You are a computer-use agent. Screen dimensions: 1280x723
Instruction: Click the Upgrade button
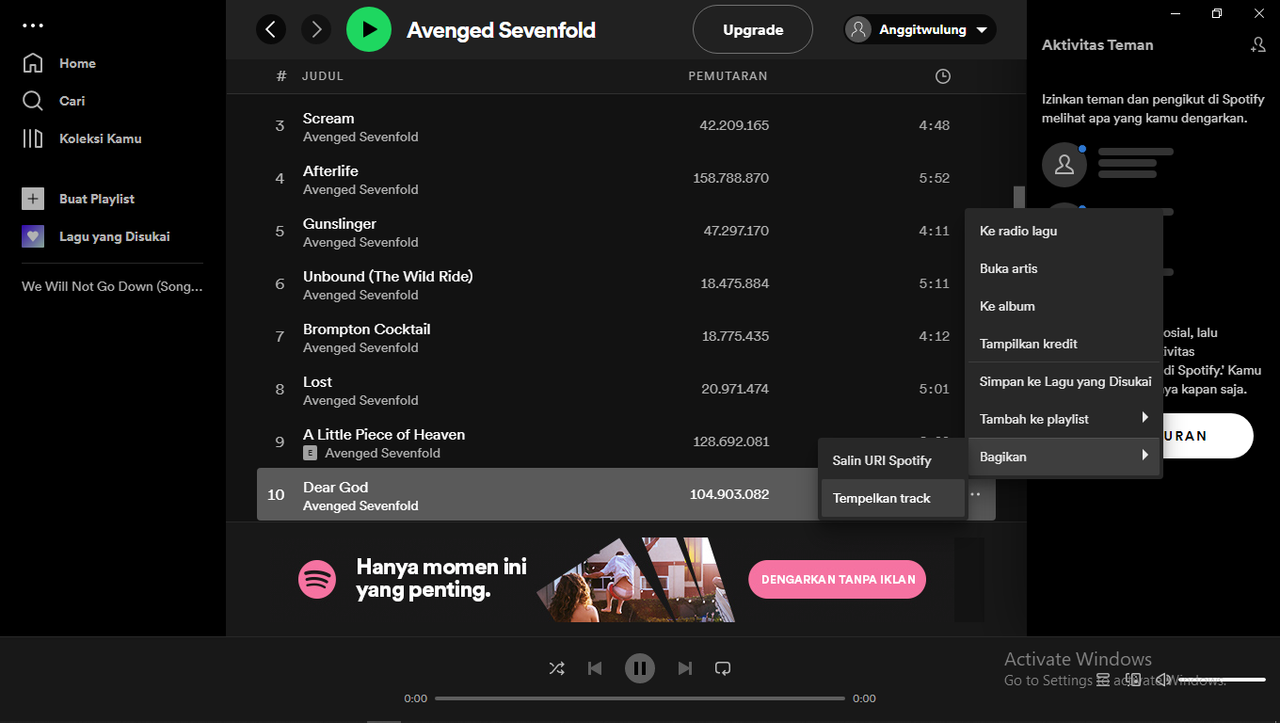[753, 30]
